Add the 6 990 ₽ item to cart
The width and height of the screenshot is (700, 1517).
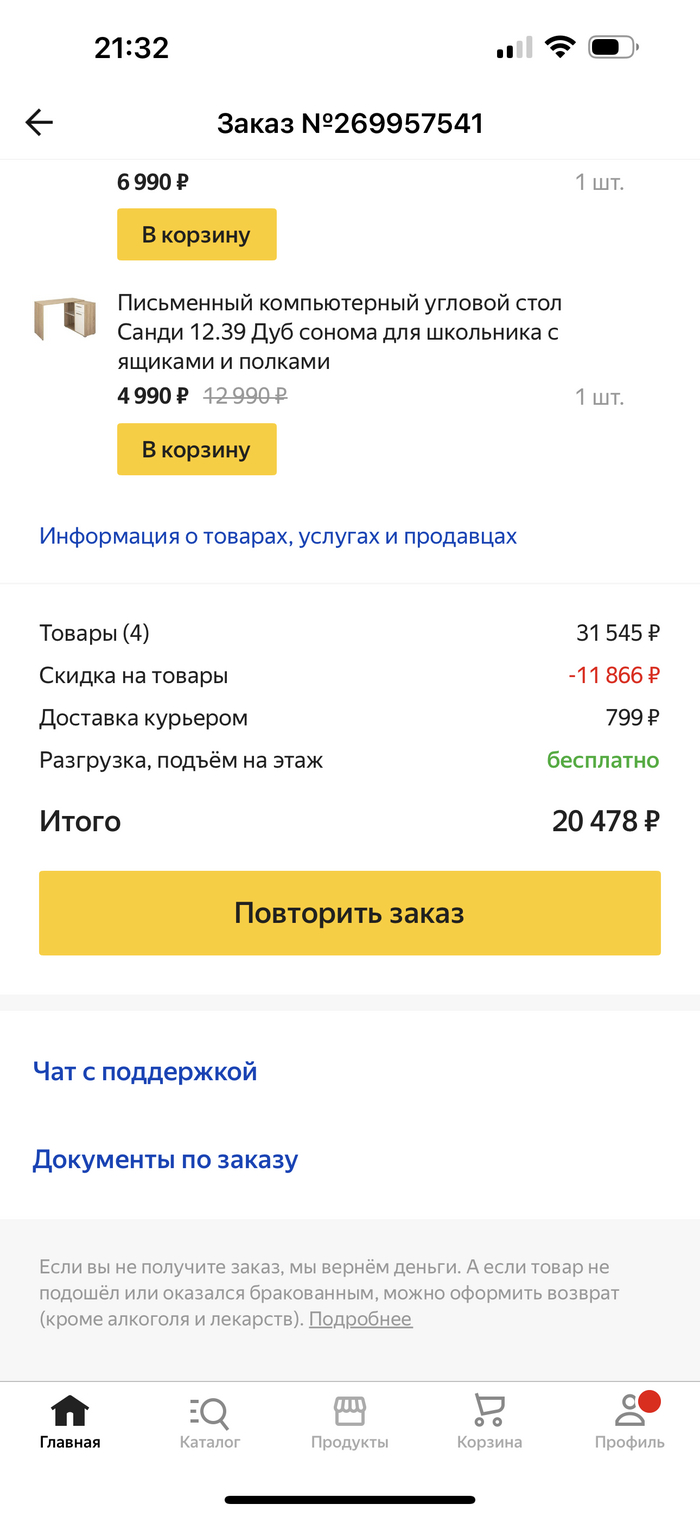(x=197, y=235)
